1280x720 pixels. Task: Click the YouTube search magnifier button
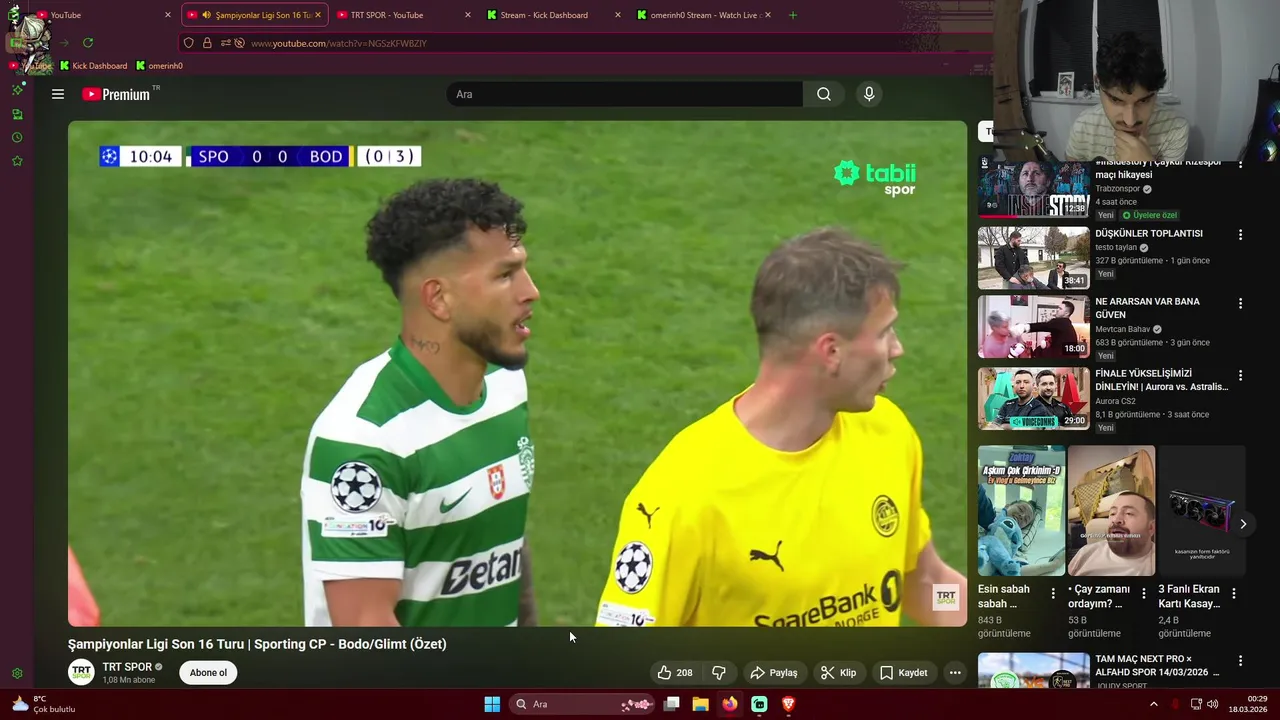point(823,94)
